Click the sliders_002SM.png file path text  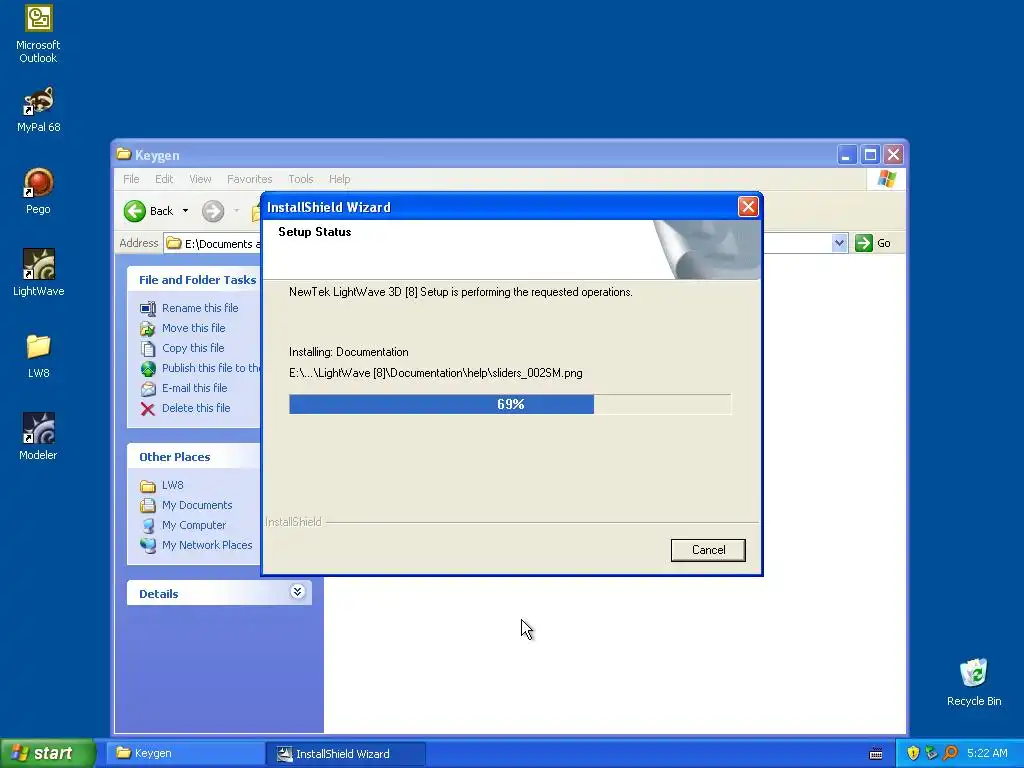click(x=436, y=373)
